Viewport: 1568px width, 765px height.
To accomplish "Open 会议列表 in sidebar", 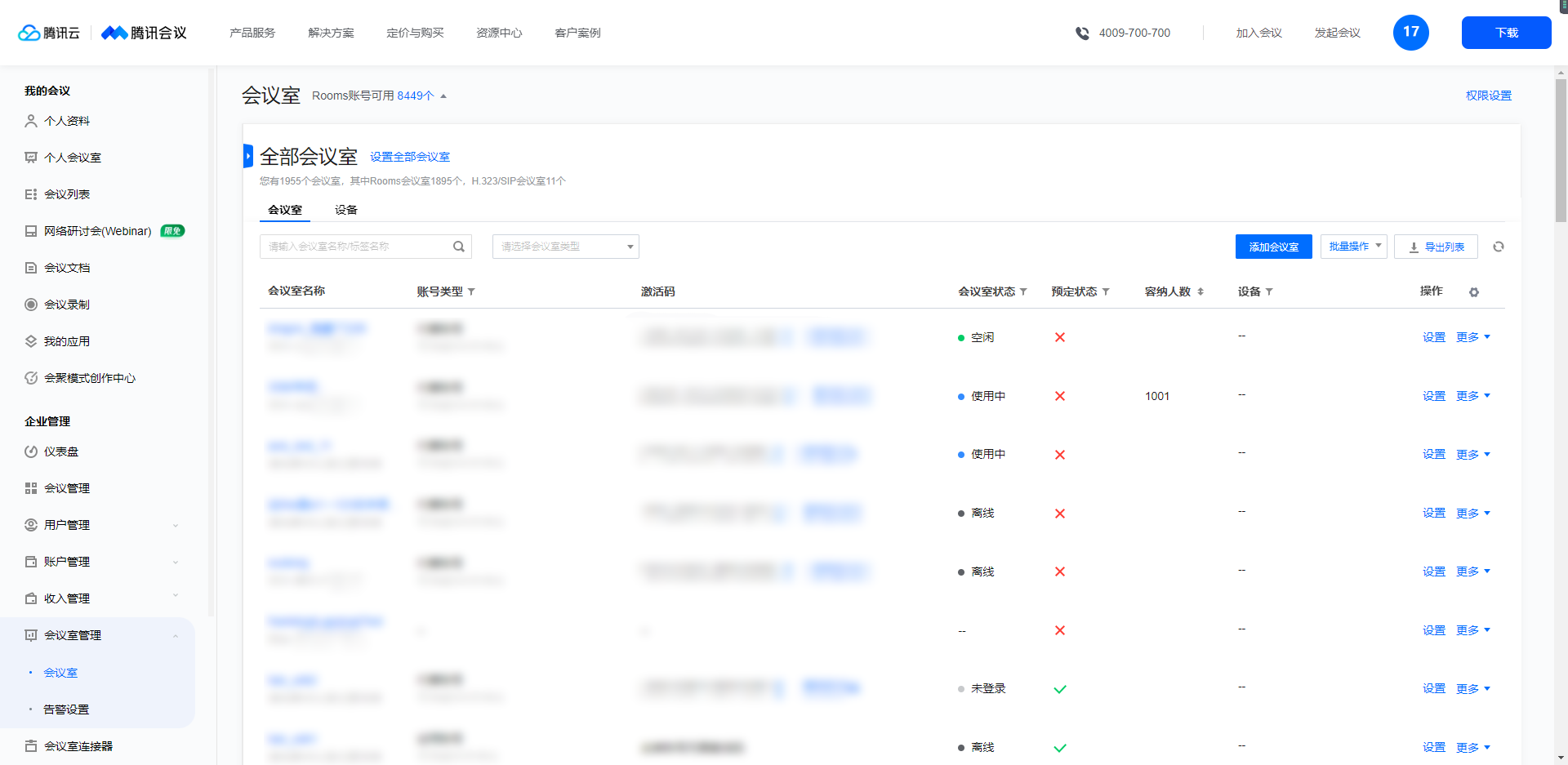I will [x=67, y=194].
